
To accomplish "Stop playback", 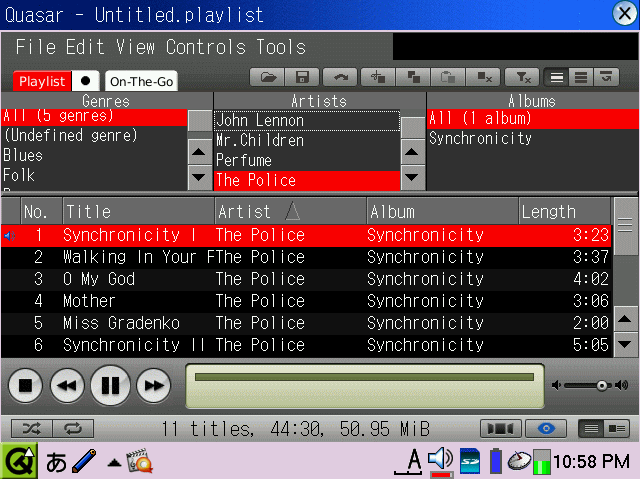I will (25, 386).
